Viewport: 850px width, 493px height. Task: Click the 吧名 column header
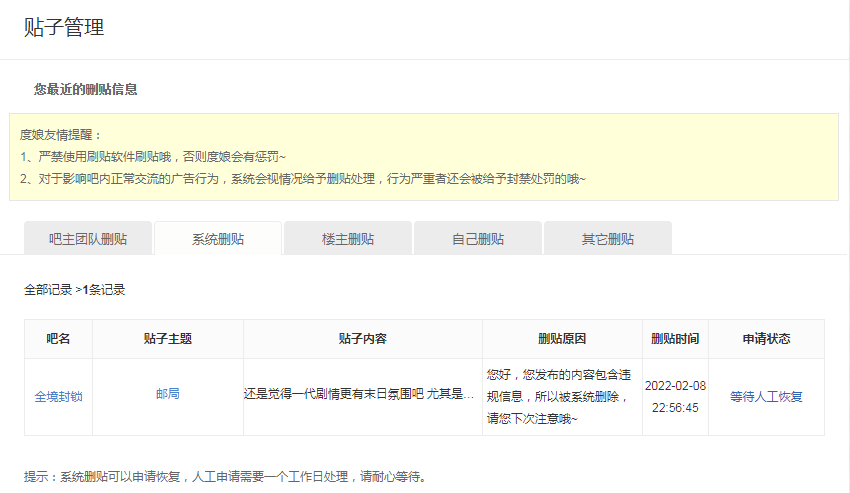click(58, 339)
